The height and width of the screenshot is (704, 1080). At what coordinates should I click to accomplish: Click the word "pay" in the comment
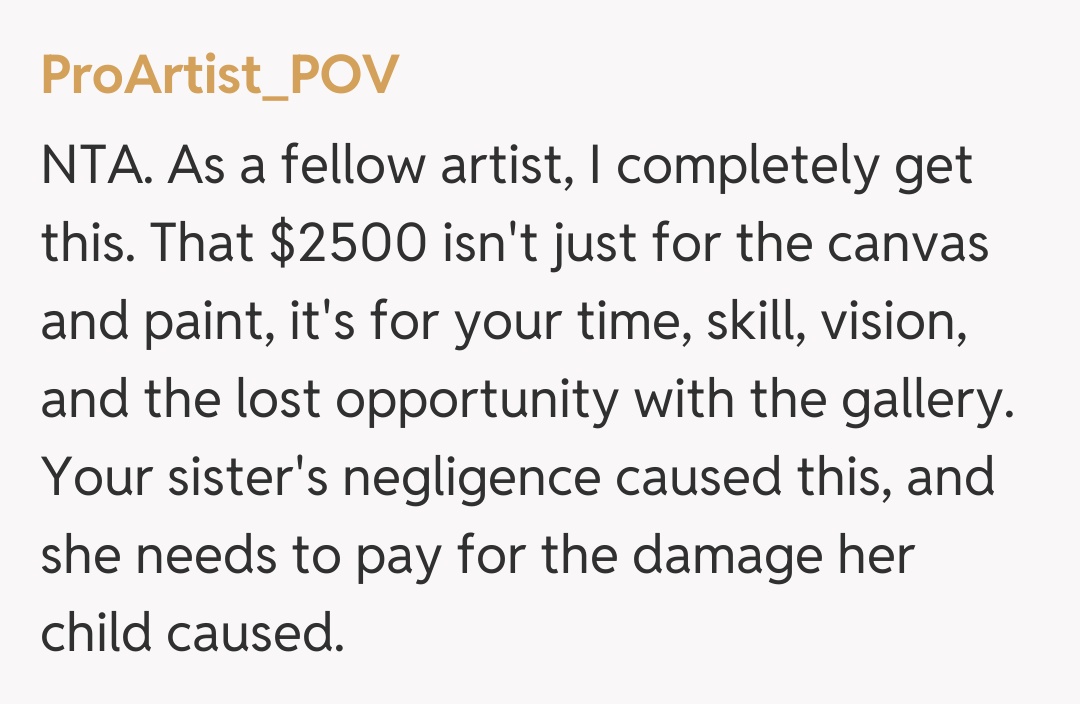403,558
